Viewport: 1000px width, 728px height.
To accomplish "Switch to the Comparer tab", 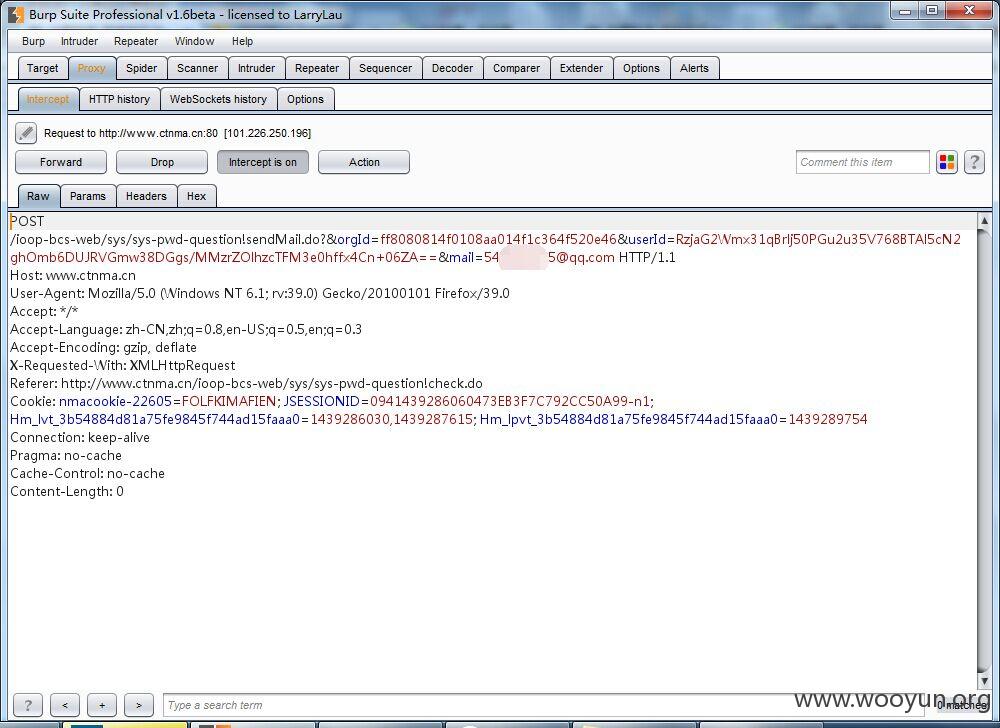I will (x=516, y=68).
